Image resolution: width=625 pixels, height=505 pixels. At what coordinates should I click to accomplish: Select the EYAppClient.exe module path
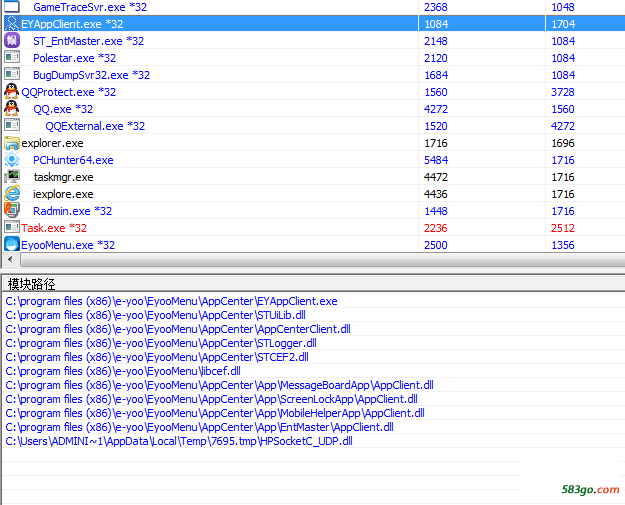coord(171,301)
